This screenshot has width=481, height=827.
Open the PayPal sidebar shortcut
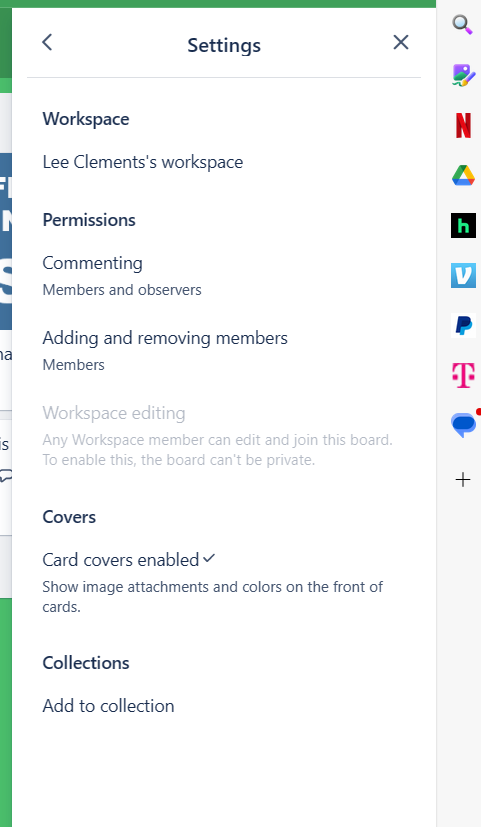click(464, 325)
